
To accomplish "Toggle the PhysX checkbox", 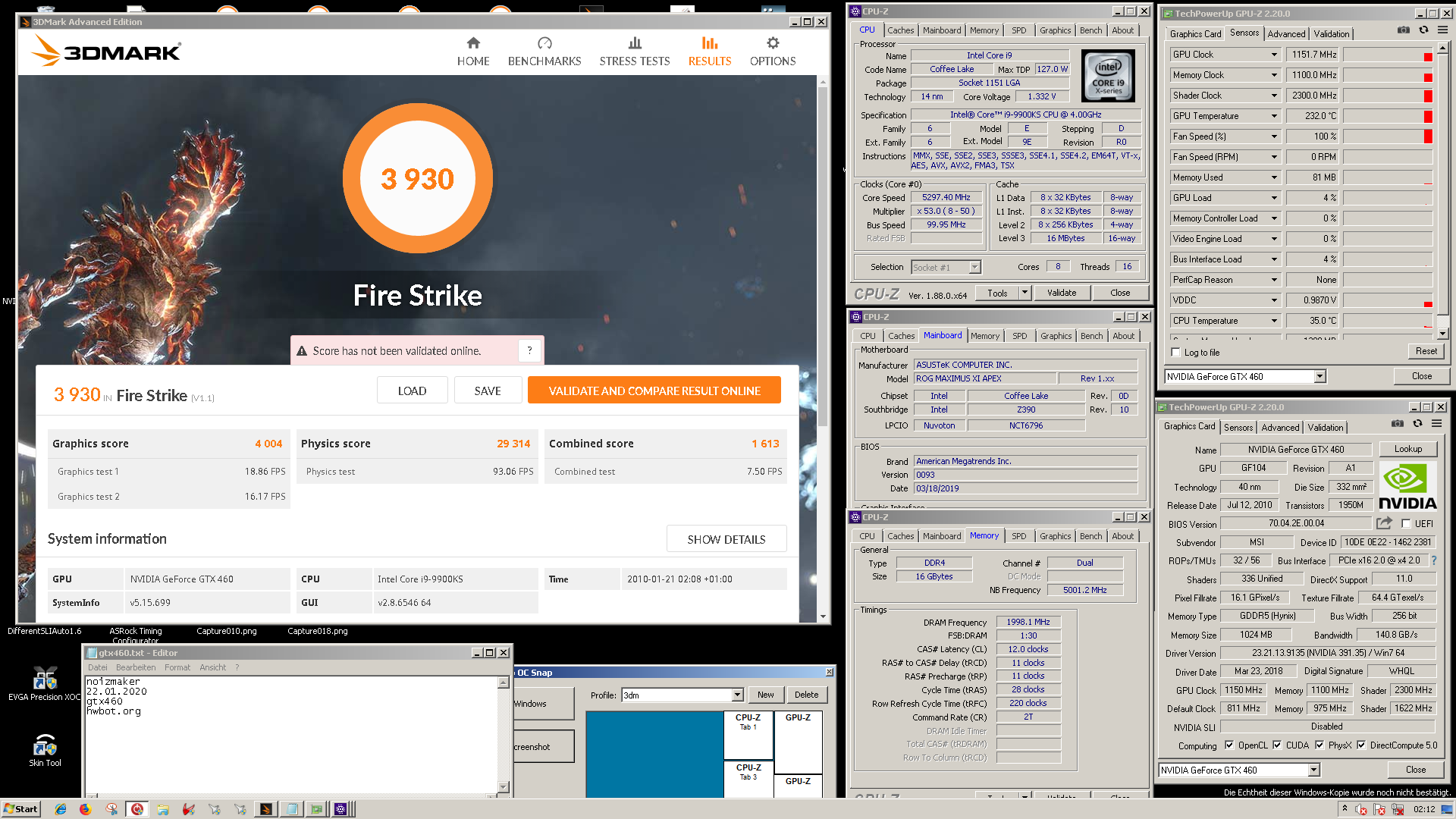I will (x=1319, y=745).
